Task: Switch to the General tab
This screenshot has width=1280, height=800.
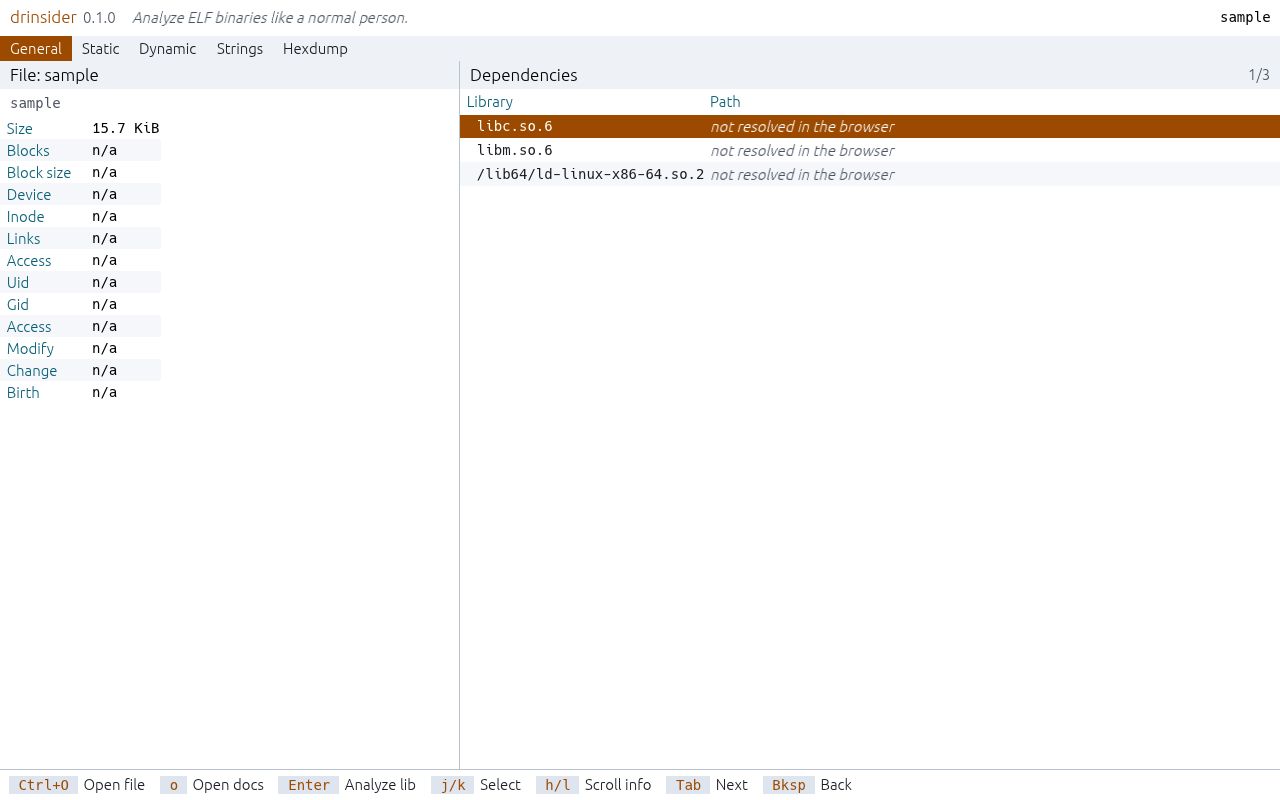Action: pyautogui.click(x=36, y=49)
